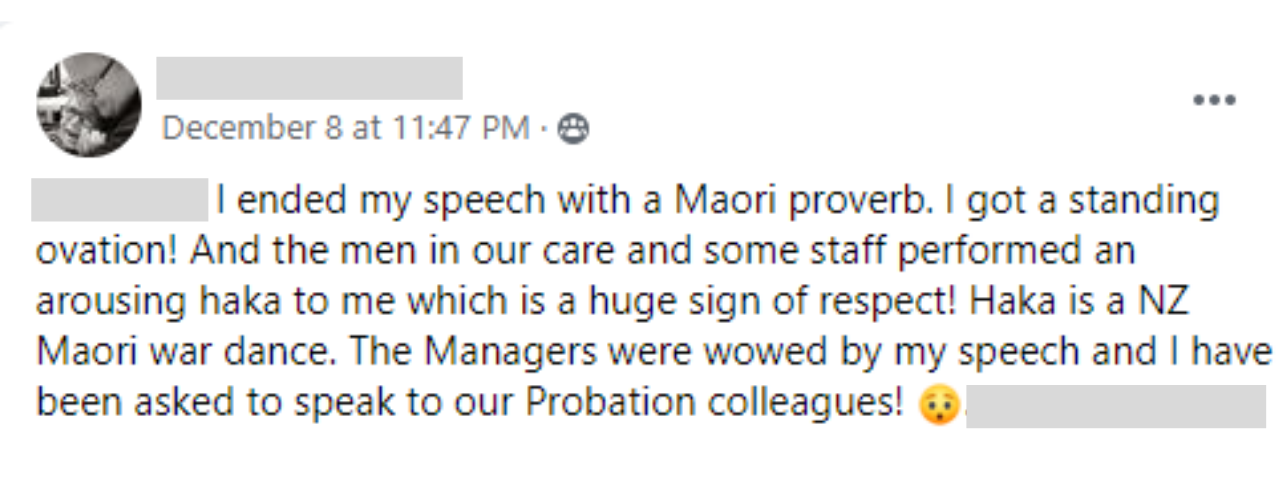Click the redacted tagged name starting the post
The image size is (1280, 486).
[119, 200]
